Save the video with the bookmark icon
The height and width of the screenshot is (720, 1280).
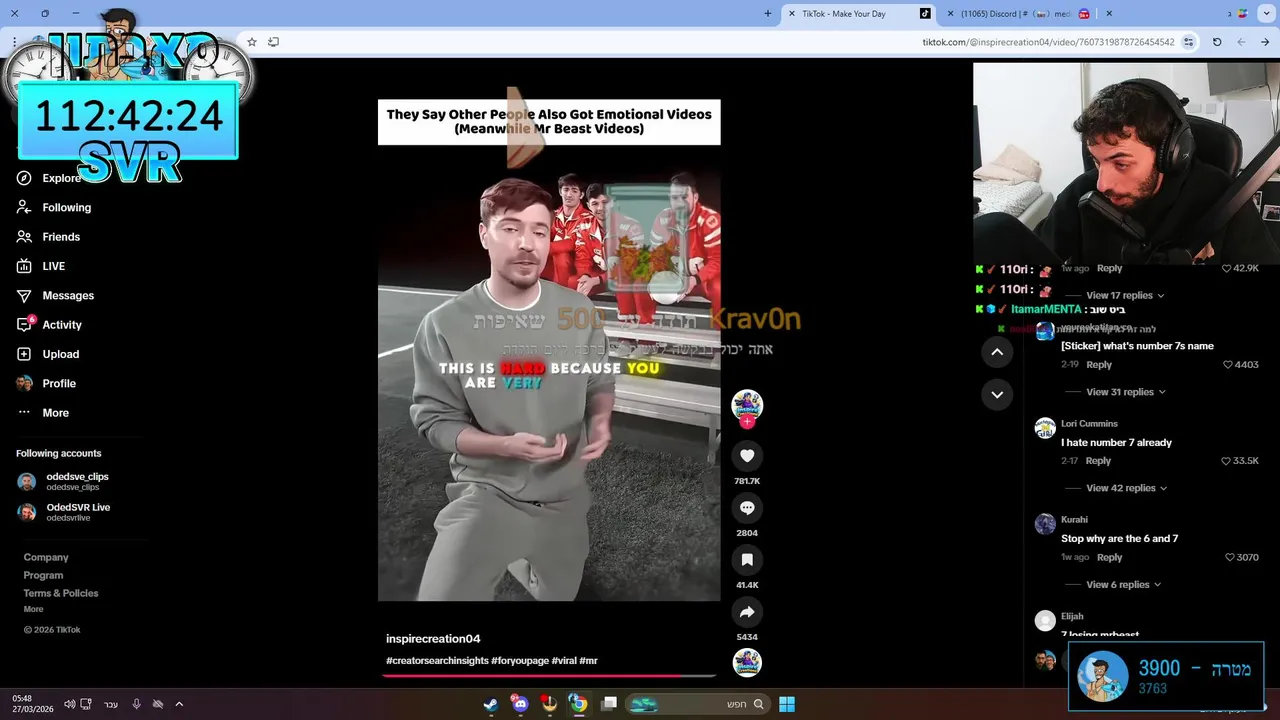point(747,560)
